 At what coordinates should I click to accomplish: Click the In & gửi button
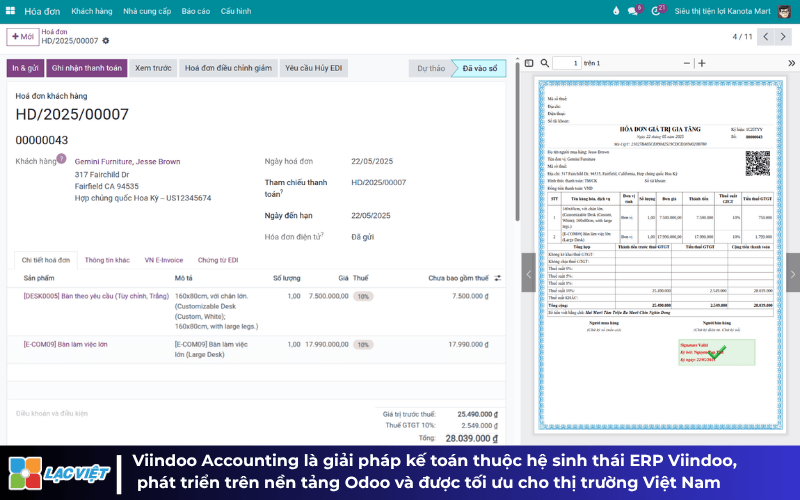point(26,68)
